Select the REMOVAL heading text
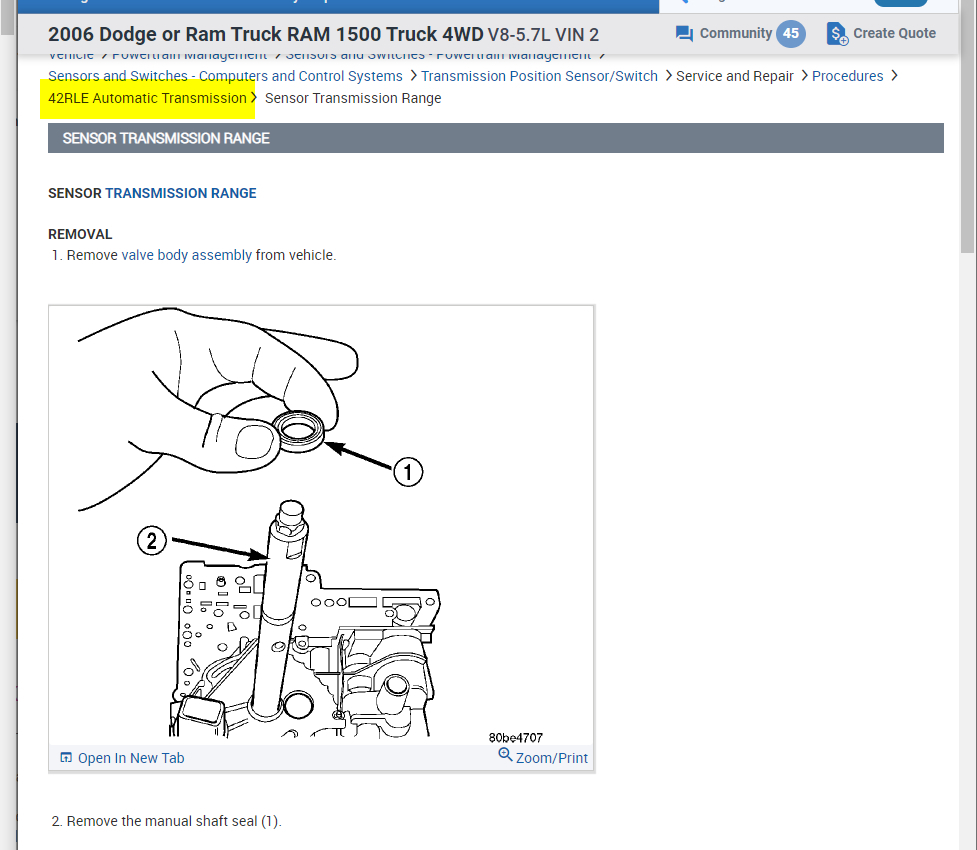The width and height of the screenshot is (977, 850). 80,234
